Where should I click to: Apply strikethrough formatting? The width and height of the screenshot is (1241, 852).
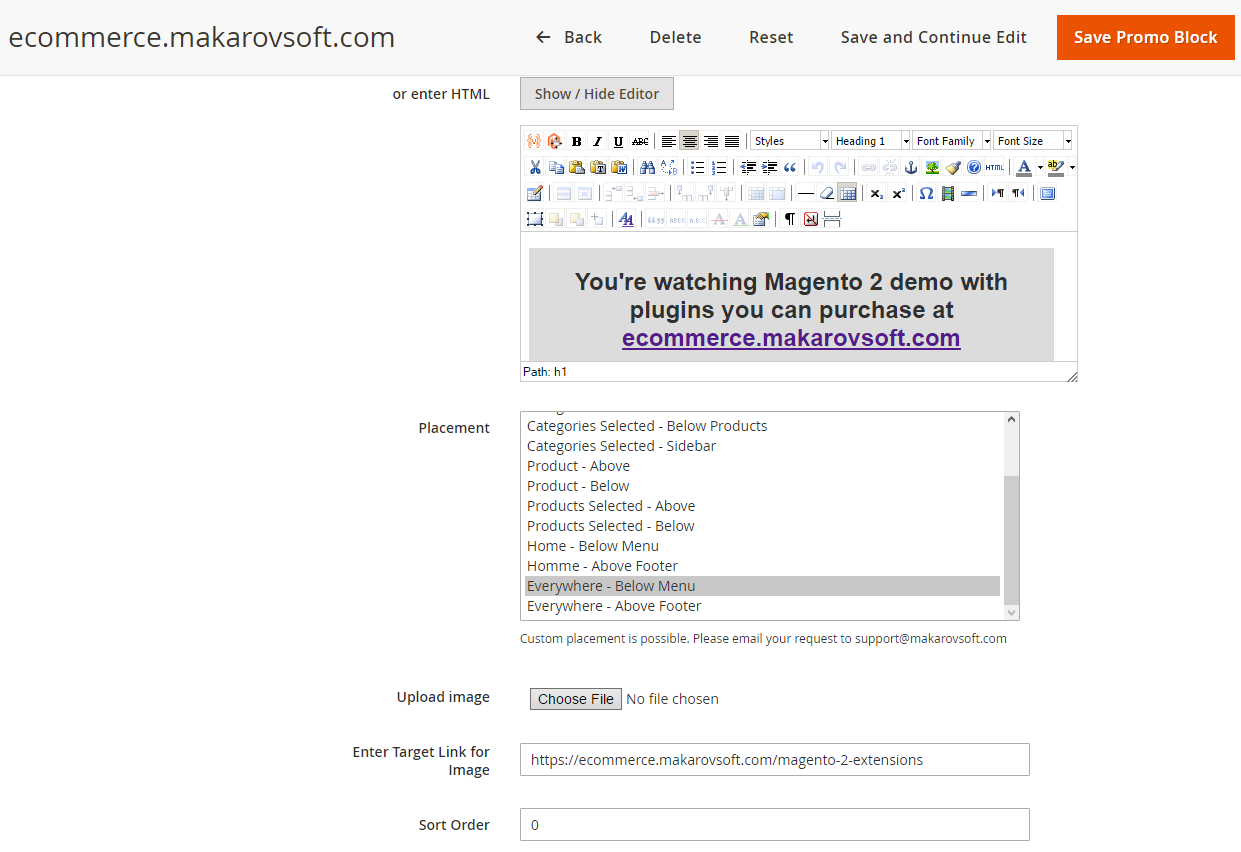pos(640,141)
